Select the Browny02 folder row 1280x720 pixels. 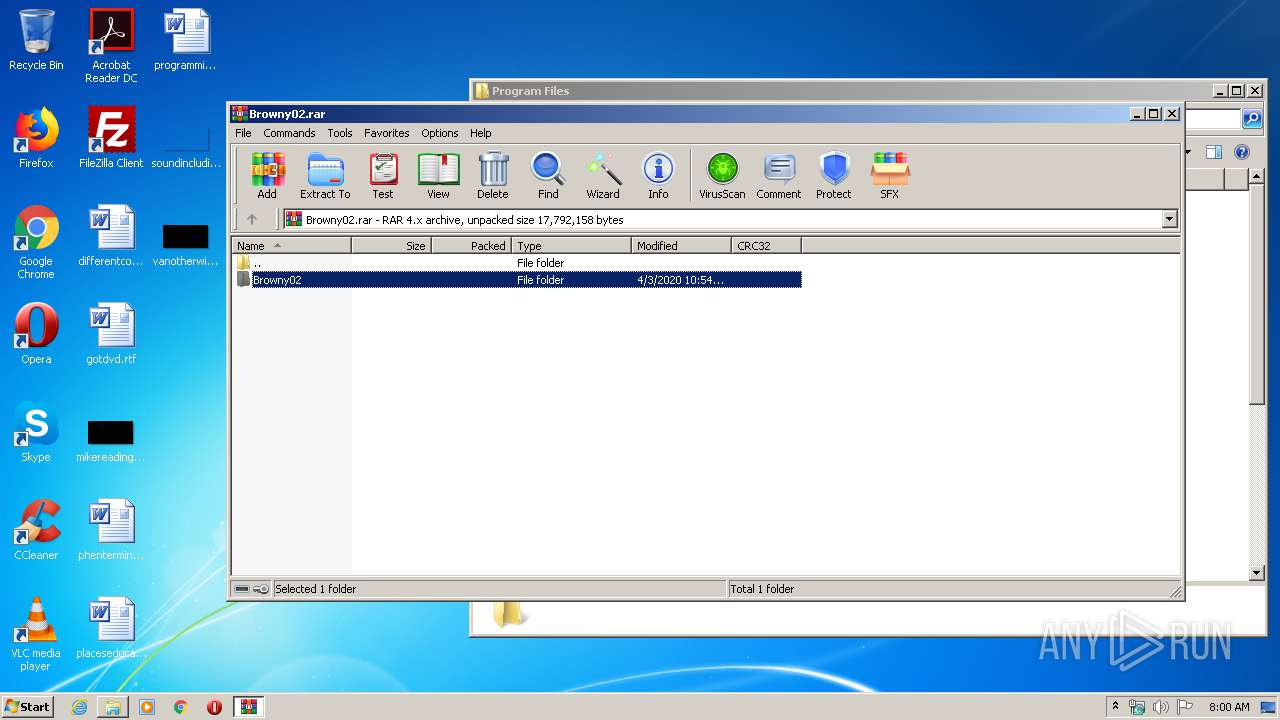coord(517,280)
